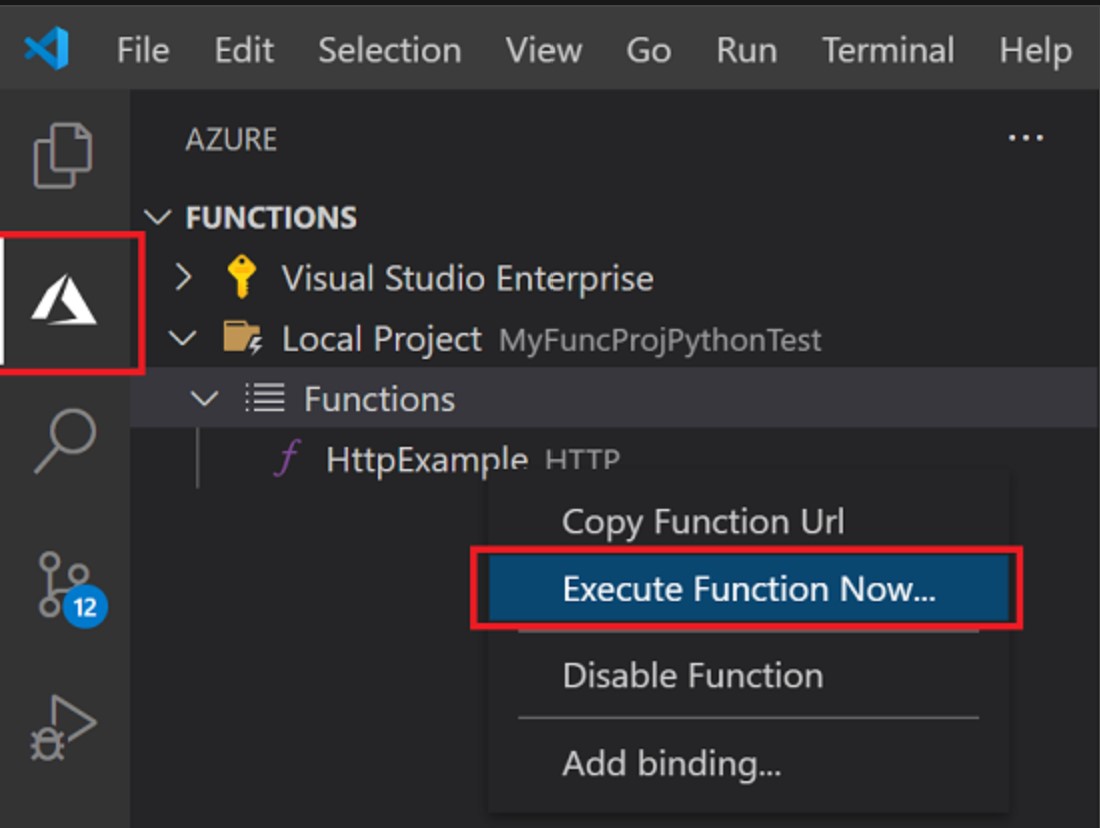
Task: Open Source Control with 12 badge
Action: click(x=72, y=589)
